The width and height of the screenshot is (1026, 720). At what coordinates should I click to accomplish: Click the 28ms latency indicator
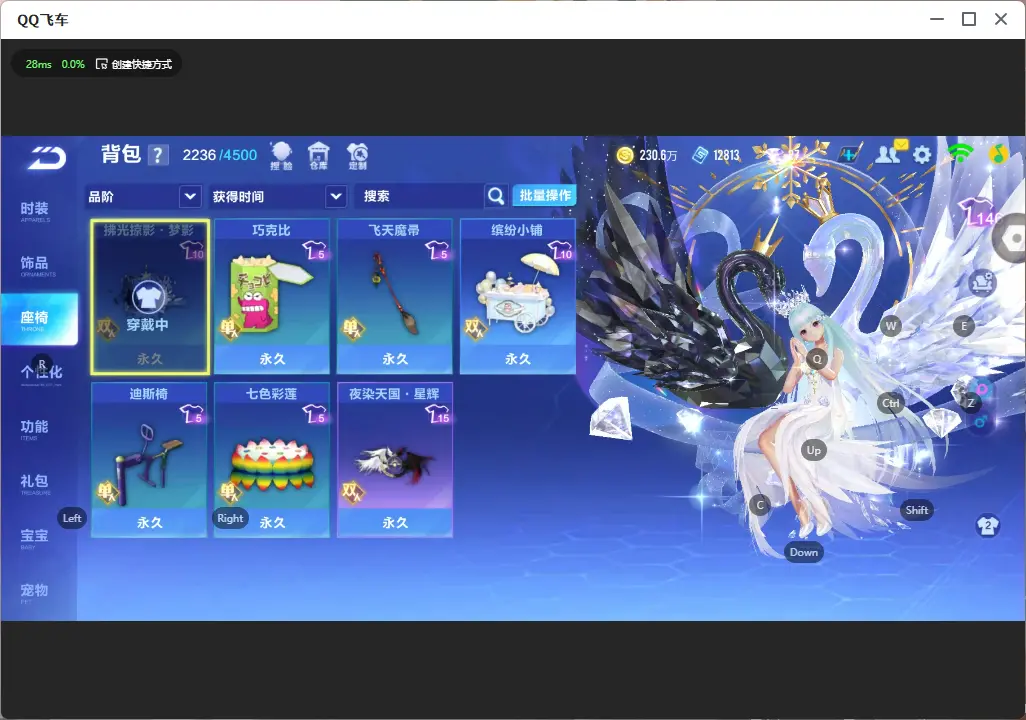coord(39,64)
